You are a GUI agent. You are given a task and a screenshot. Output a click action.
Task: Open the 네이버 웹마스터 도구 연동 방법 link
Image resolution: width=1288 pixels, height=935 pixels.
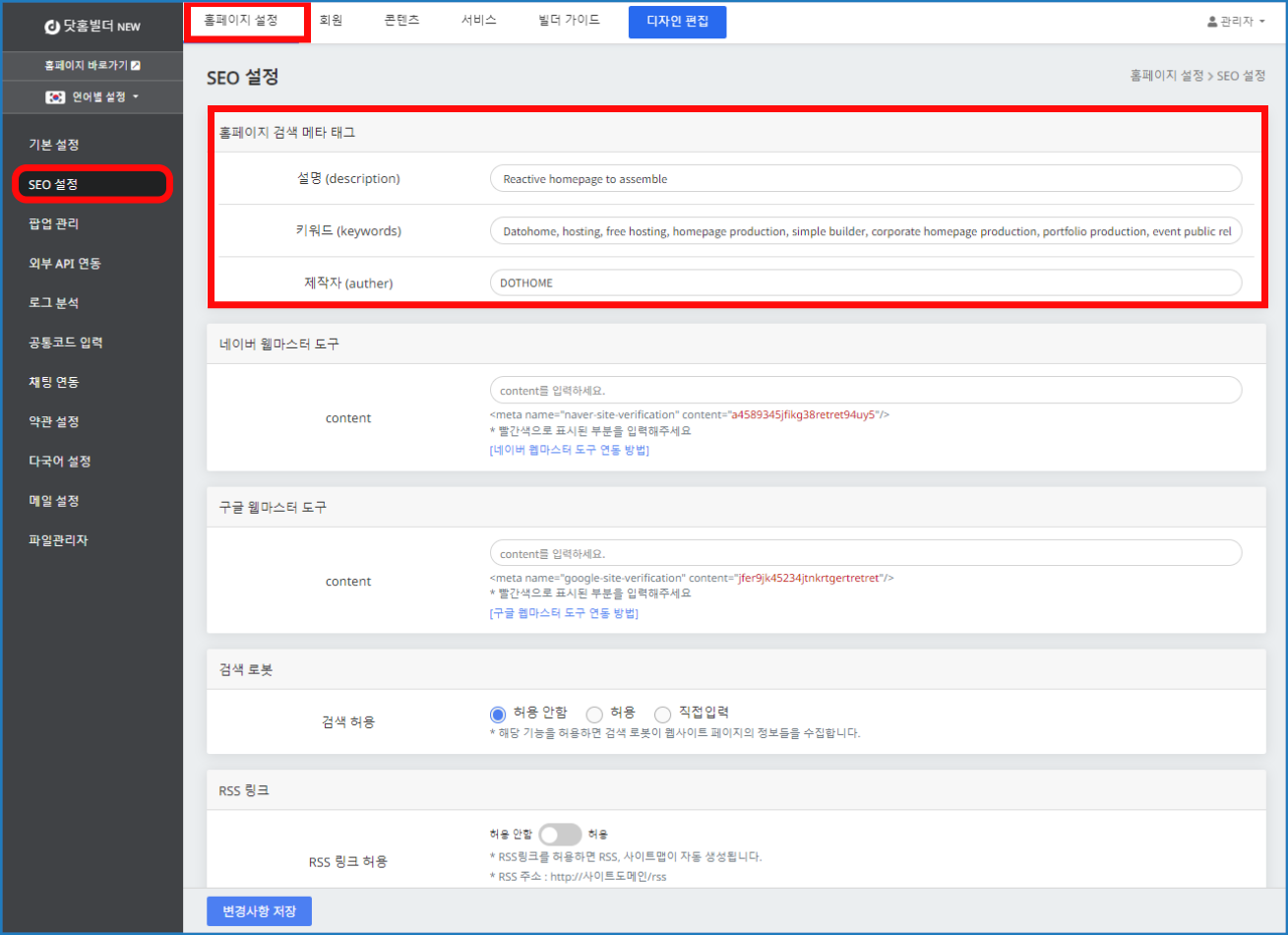tap(569, 450)
